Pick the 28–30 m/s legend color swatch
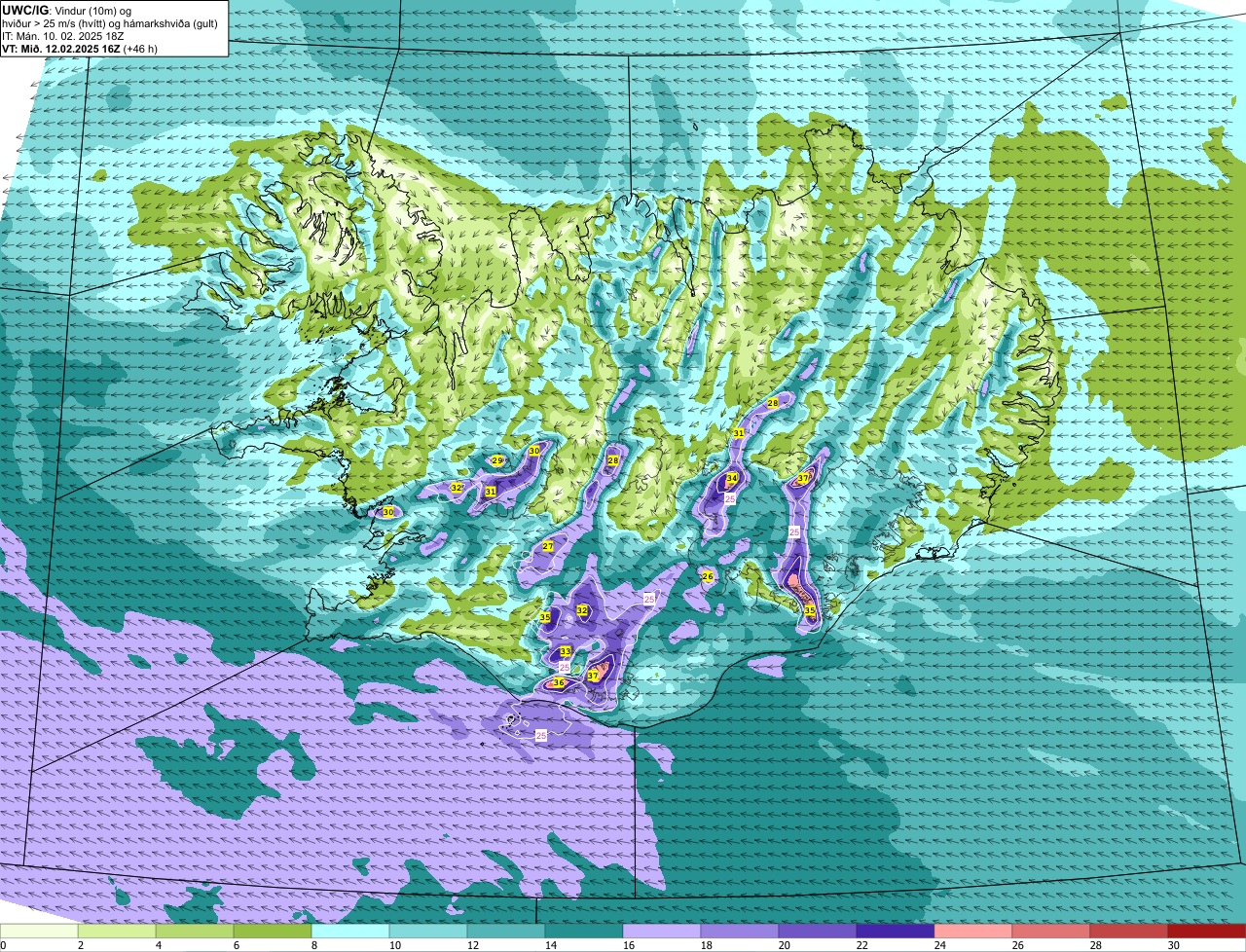 click(x=1129, y=931)
